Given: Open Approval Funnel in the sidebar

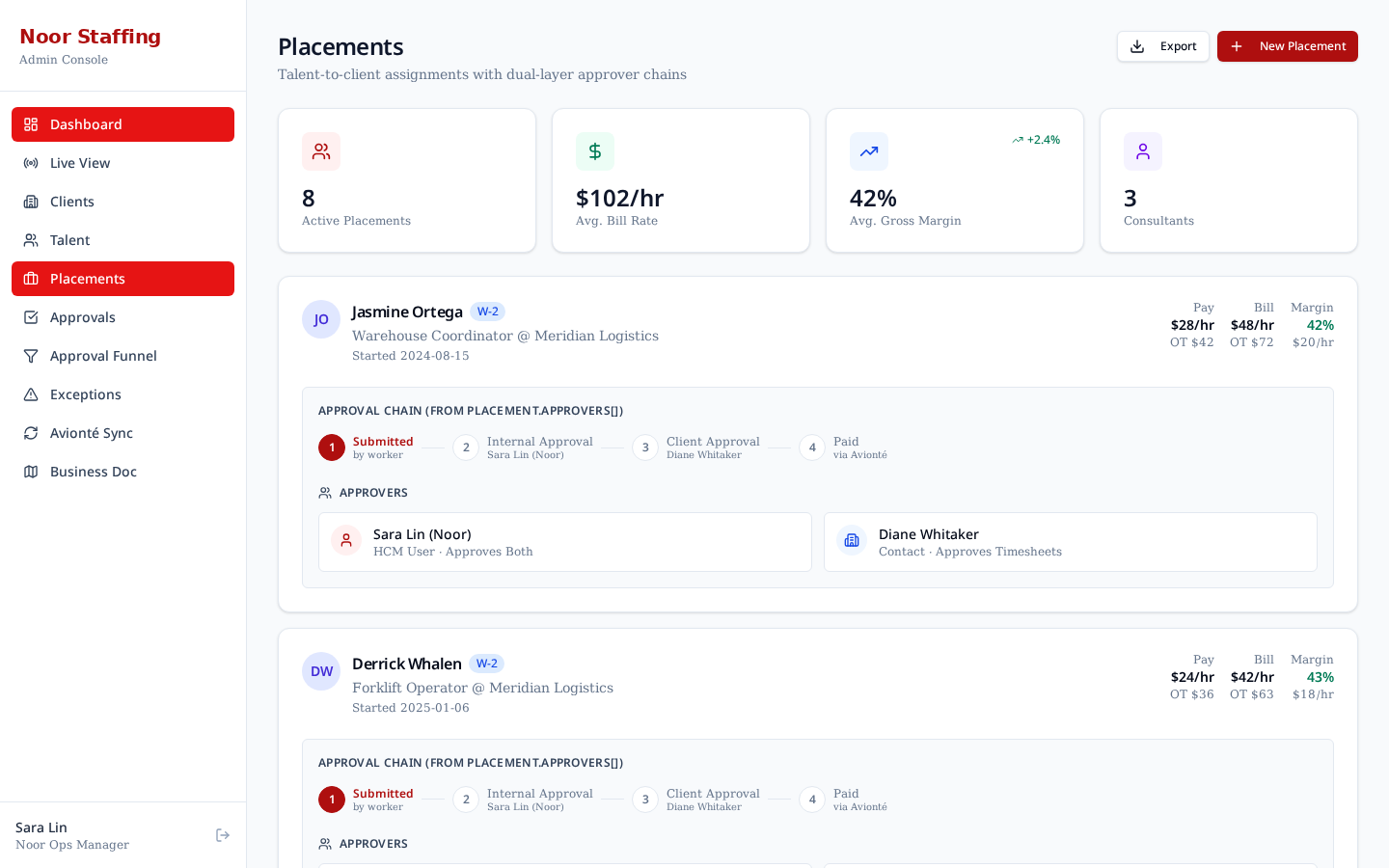Looking at the screenshot, I should (x=123, y=356).
